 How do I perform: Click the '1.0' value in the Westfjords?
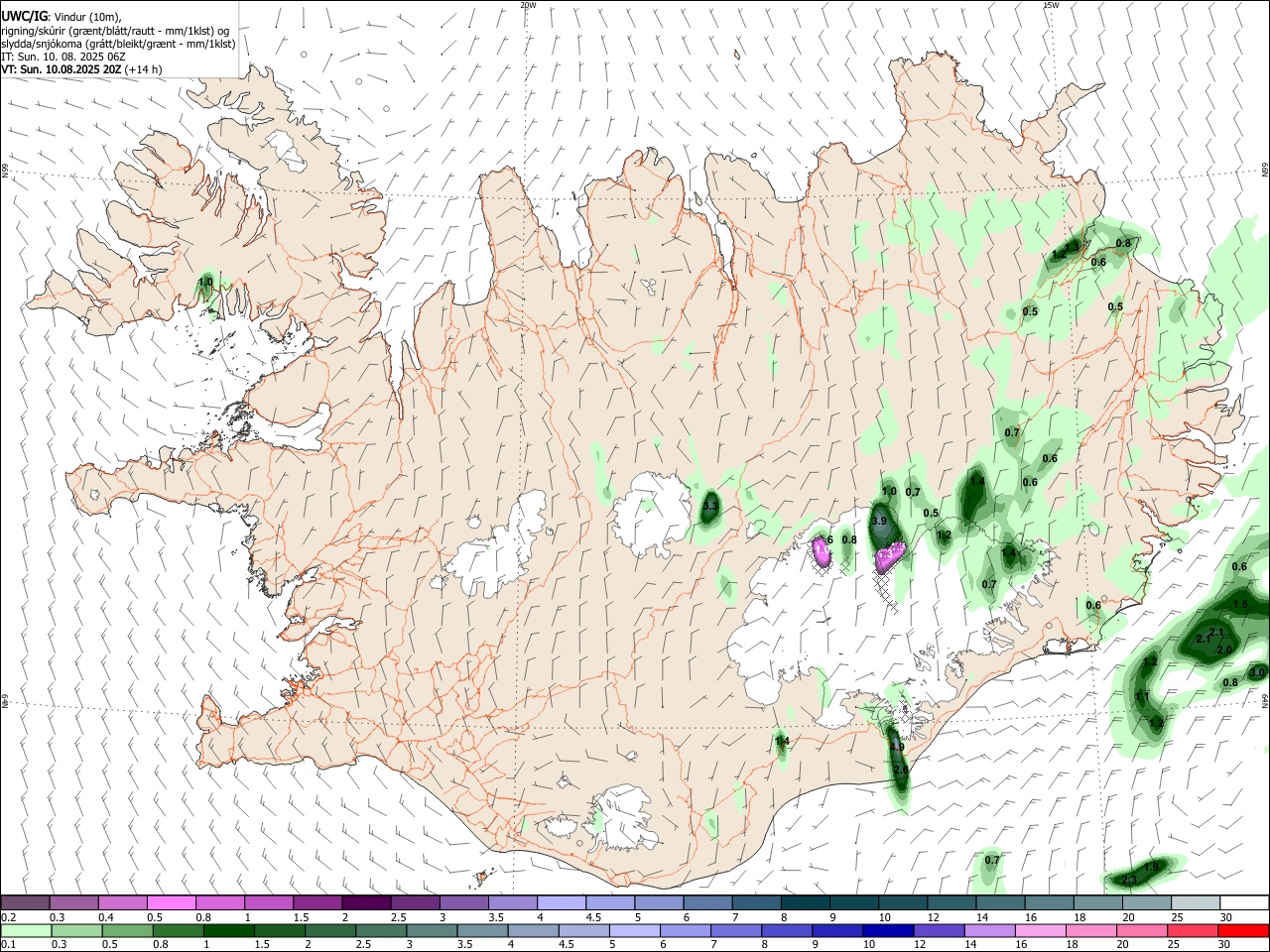(x=206, y=283)
